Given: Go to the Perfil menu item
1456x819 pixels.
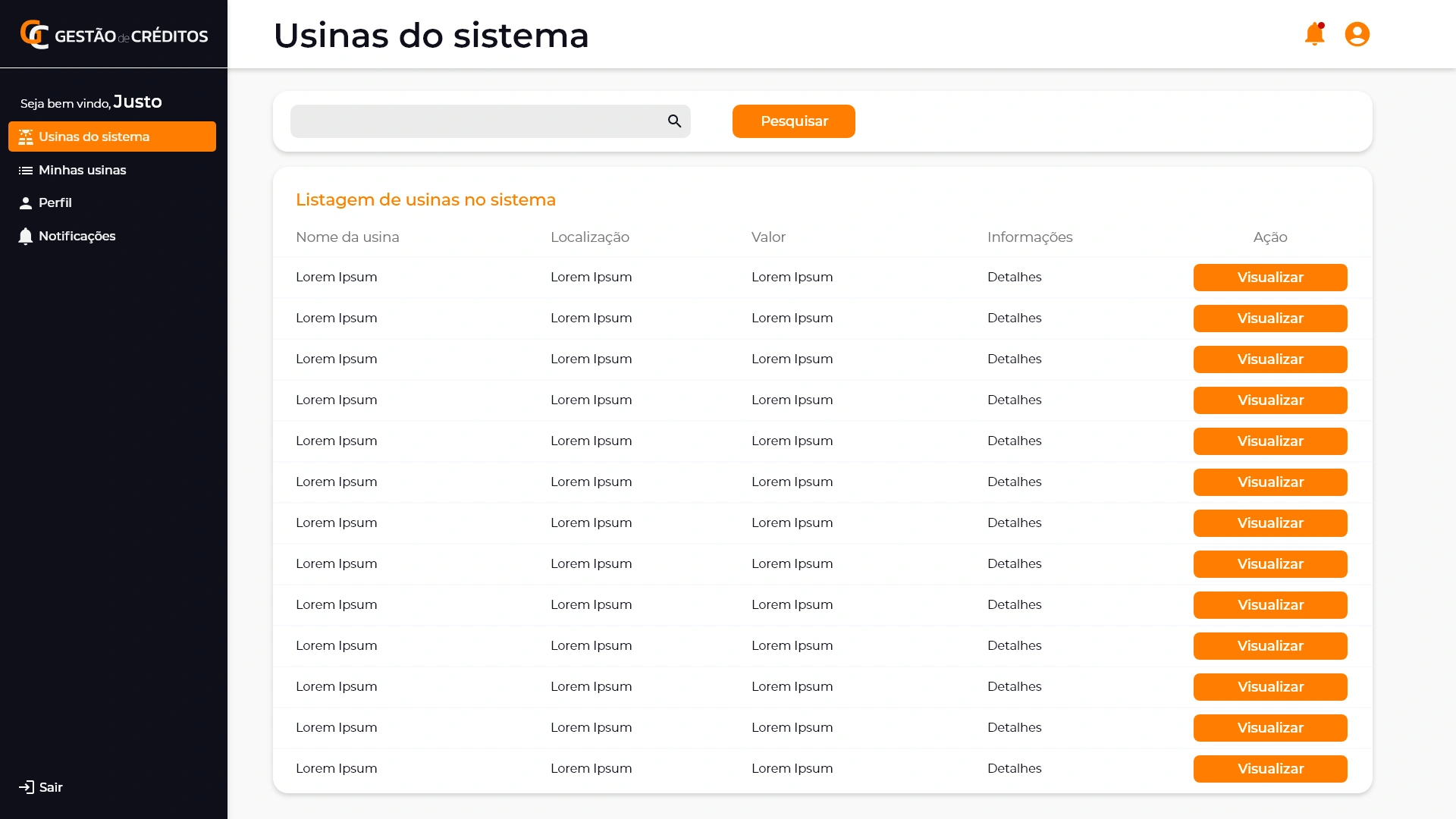Looking at the screenshot, I should pyautogui.click(x=55, y=202).
